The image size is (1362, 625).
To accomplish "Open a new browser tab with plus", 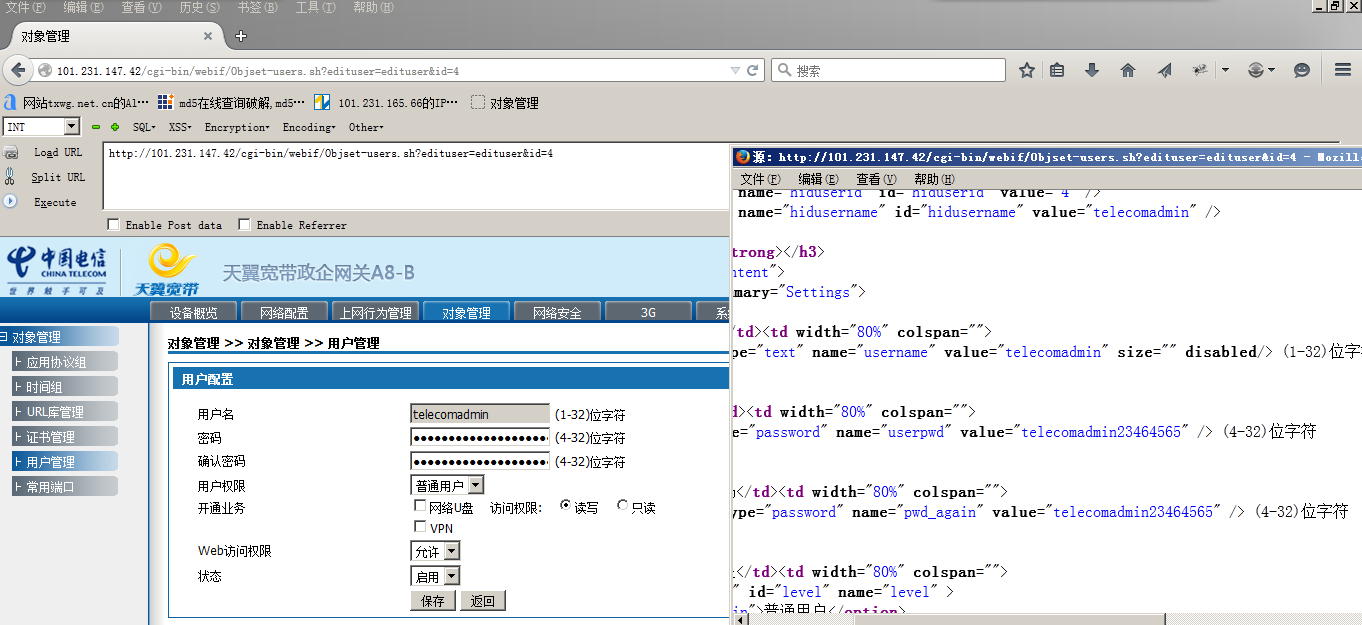I will point(241,36).
